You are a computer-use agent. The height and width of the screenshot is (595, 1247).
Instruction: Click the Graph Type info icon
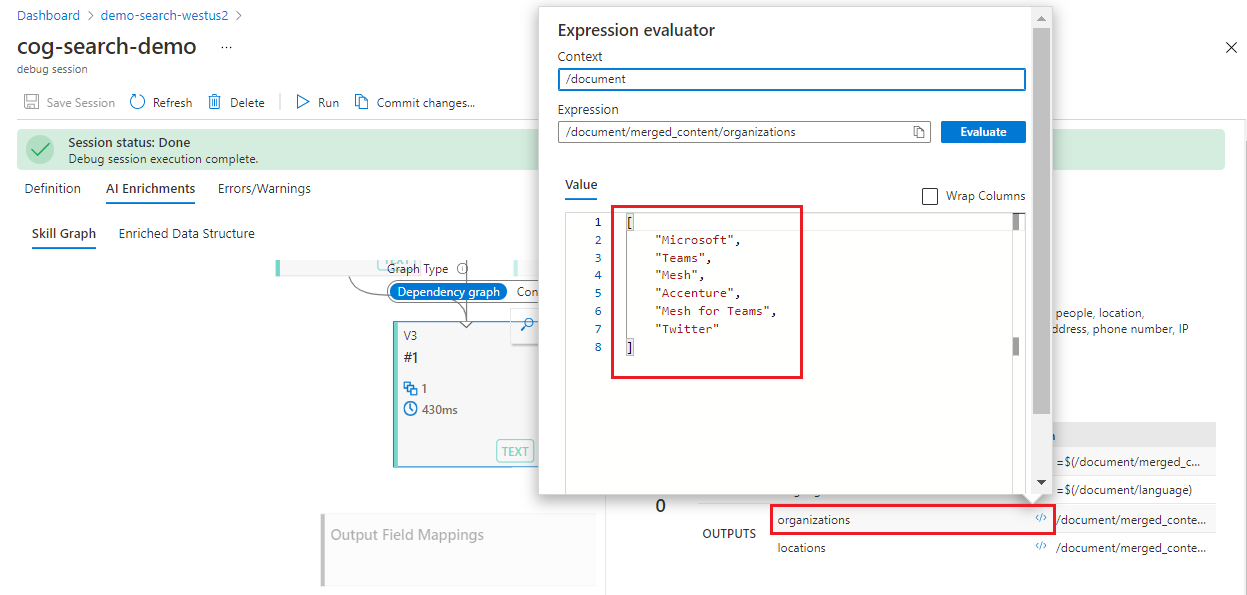pyautogui.click(x=462, y=269)
